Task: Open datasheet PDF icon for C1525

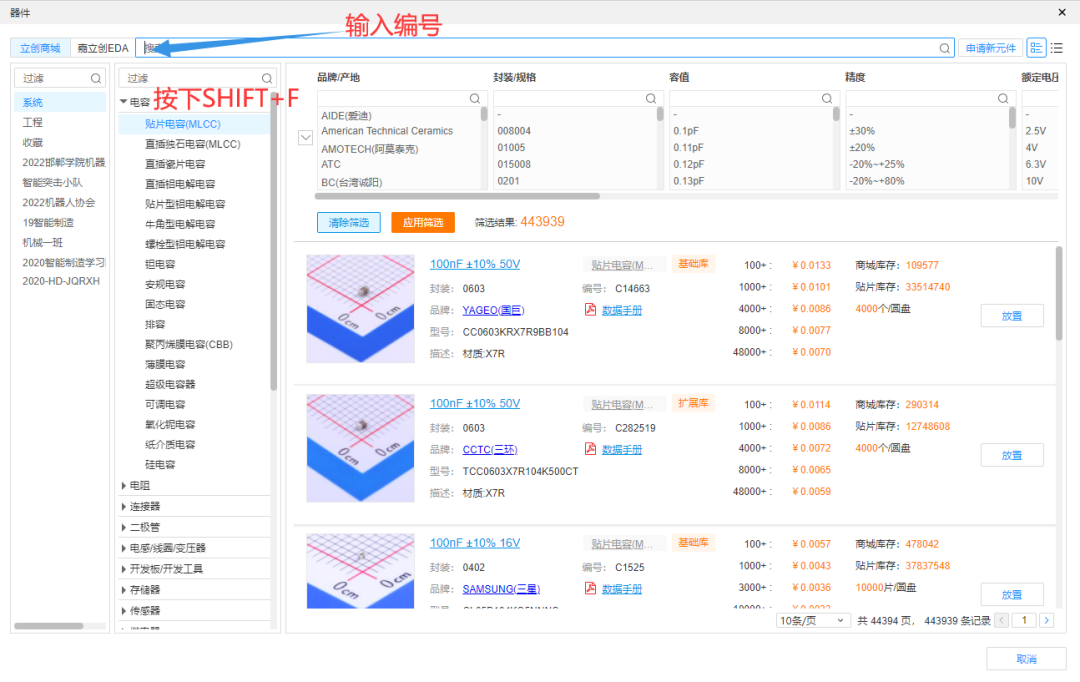Action: click(x=590, y=588)
